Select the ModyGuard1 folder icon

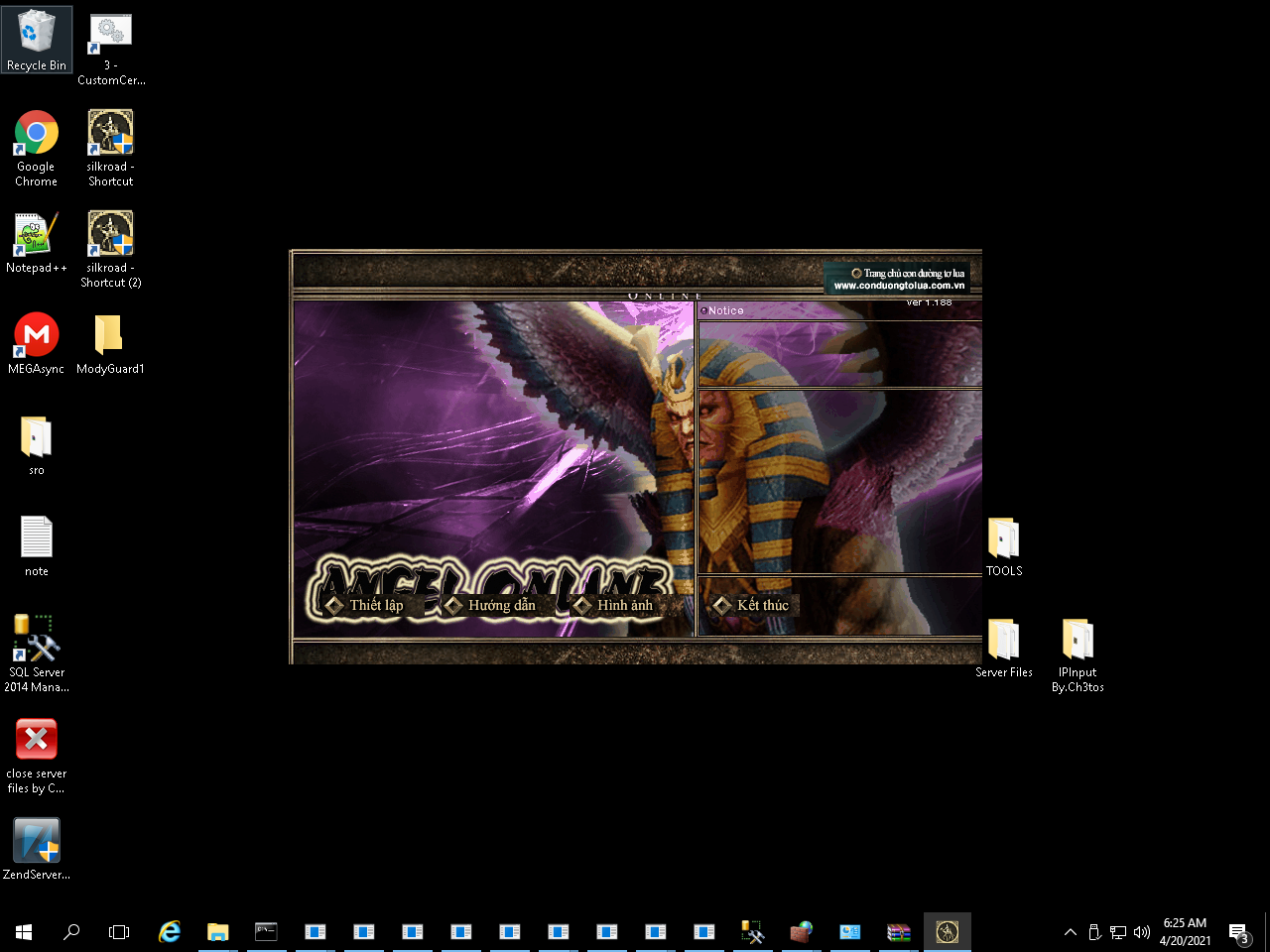(111, 344)
